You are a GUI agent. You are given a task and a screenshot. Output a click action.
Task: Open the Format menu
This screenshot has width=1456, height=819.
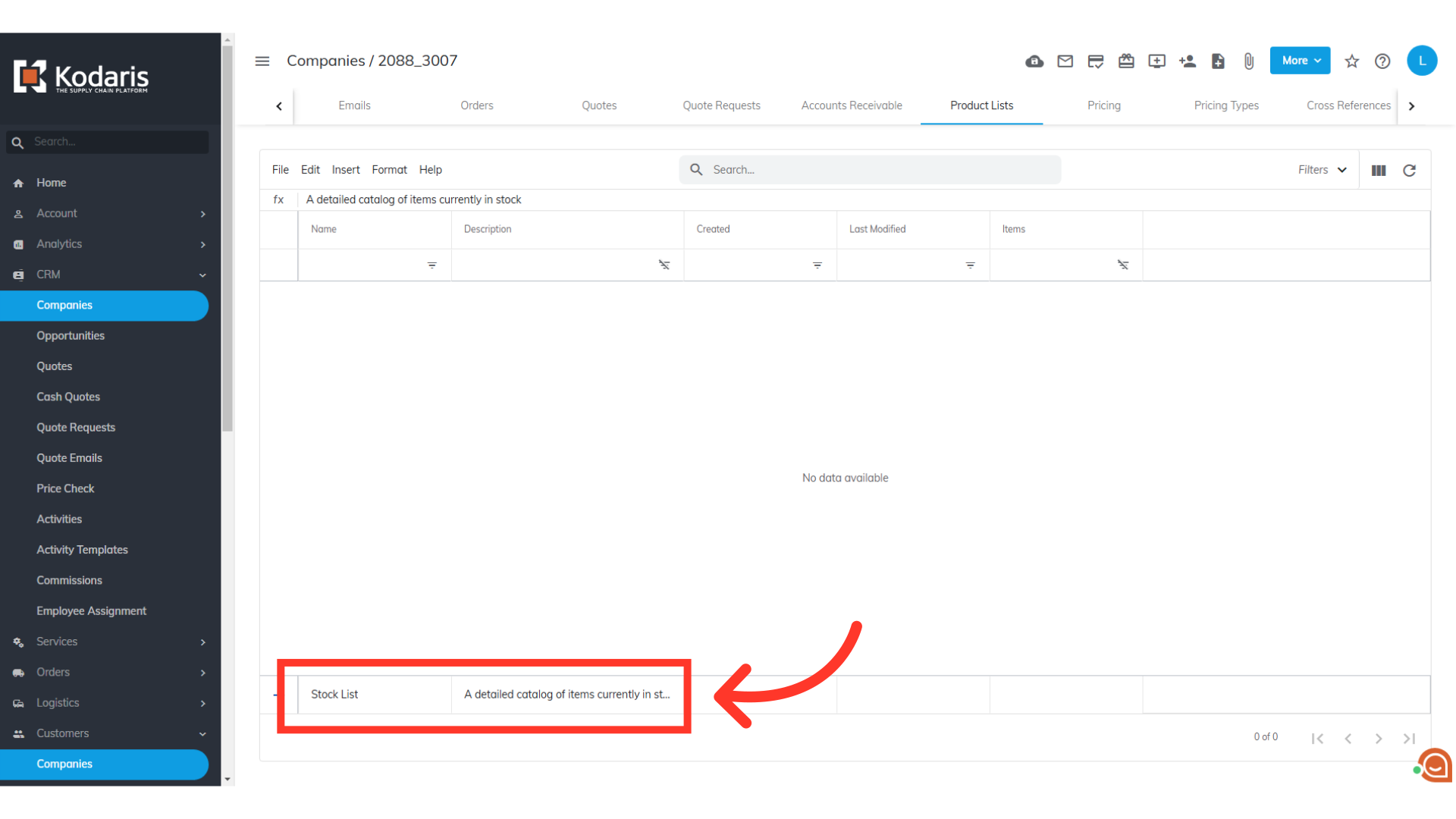pos(389,170)
